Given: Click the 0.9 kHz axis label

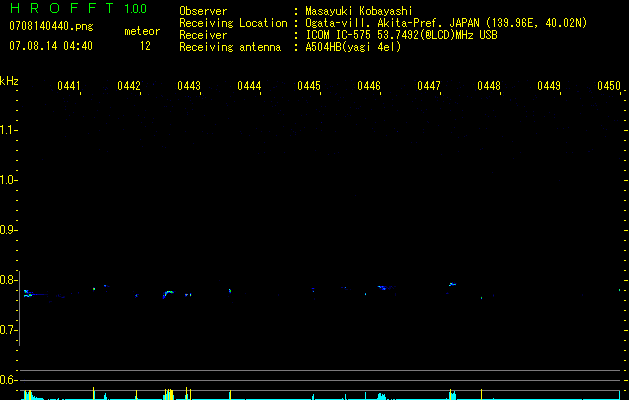Looking at the screenshot, I should click(7, 230).
